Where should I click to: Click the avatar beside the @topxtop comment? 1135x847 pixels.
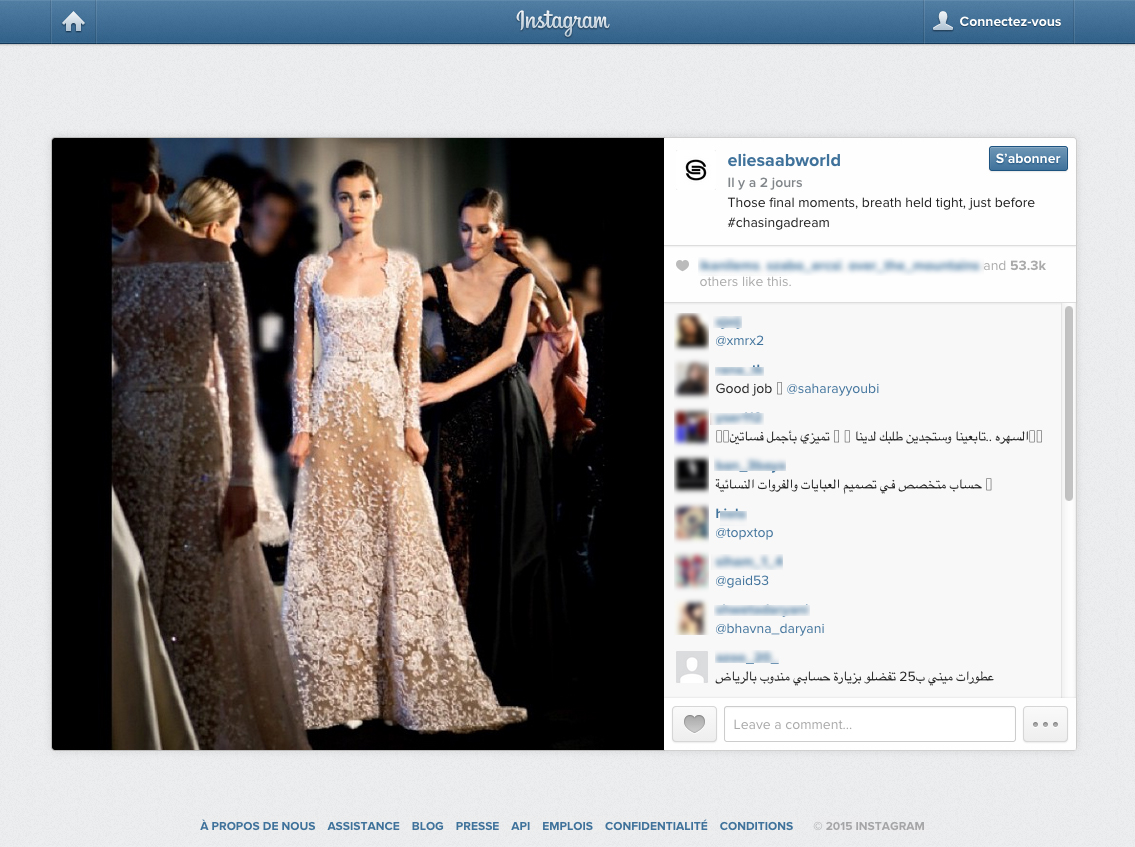coord(692,523)
